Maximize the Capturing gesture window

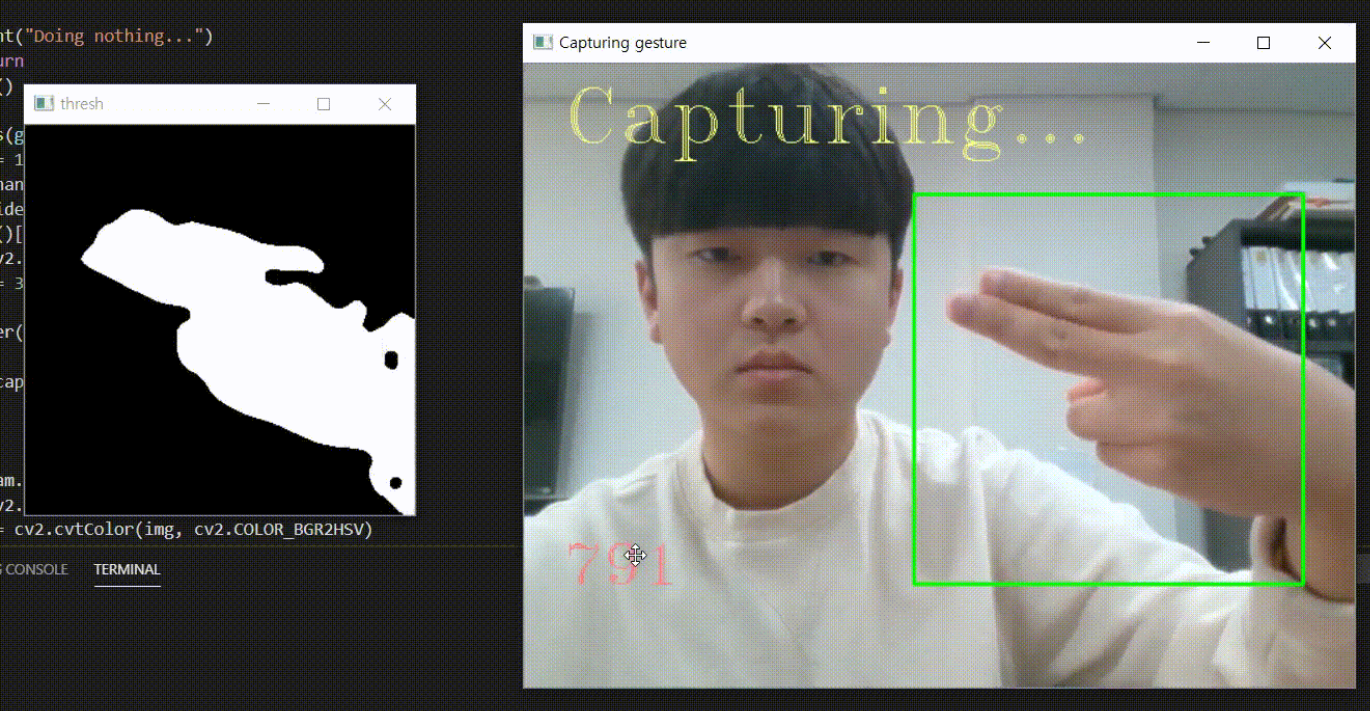click(1263, 42)
